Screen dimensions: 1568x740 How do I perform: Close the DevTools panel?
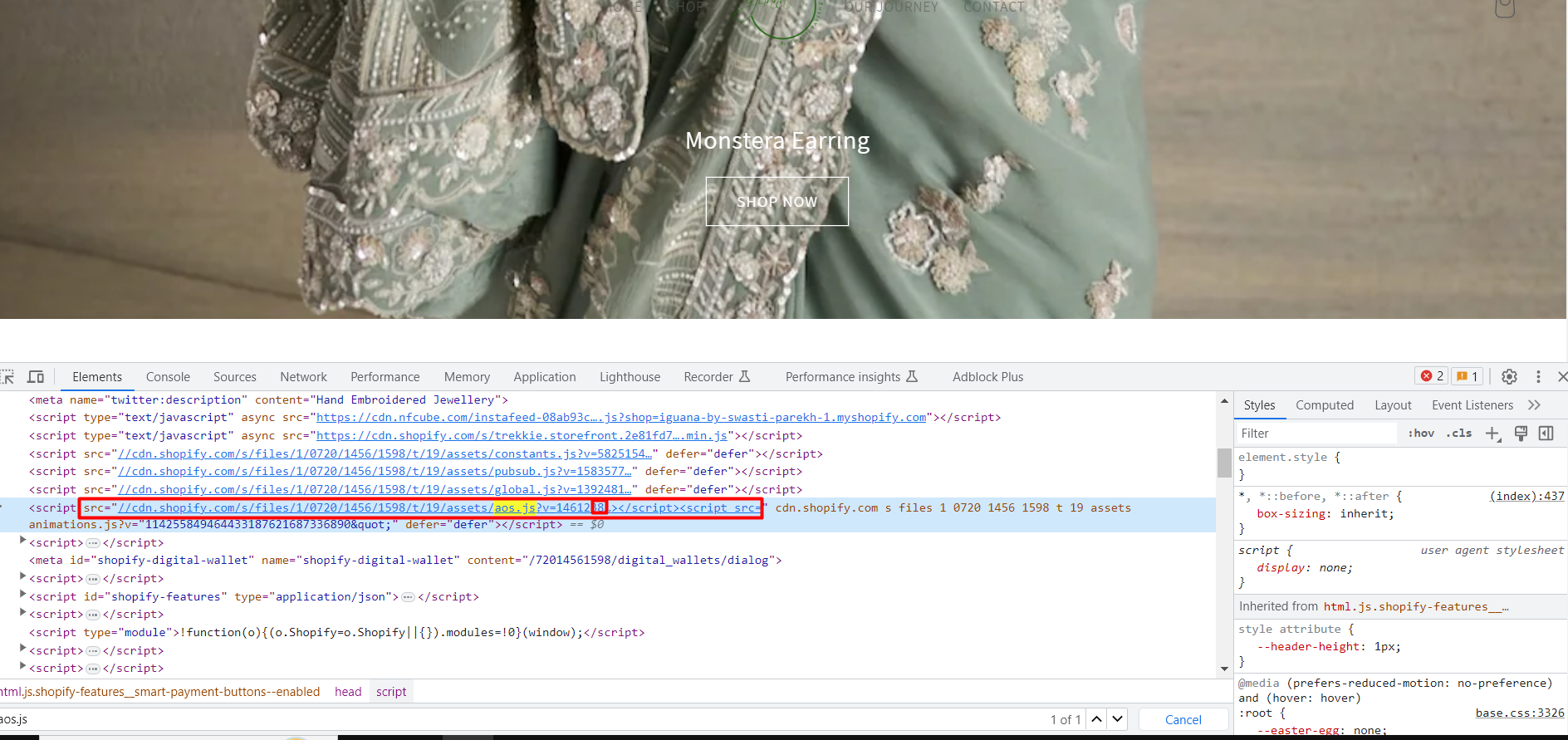tap(1562, 377)
